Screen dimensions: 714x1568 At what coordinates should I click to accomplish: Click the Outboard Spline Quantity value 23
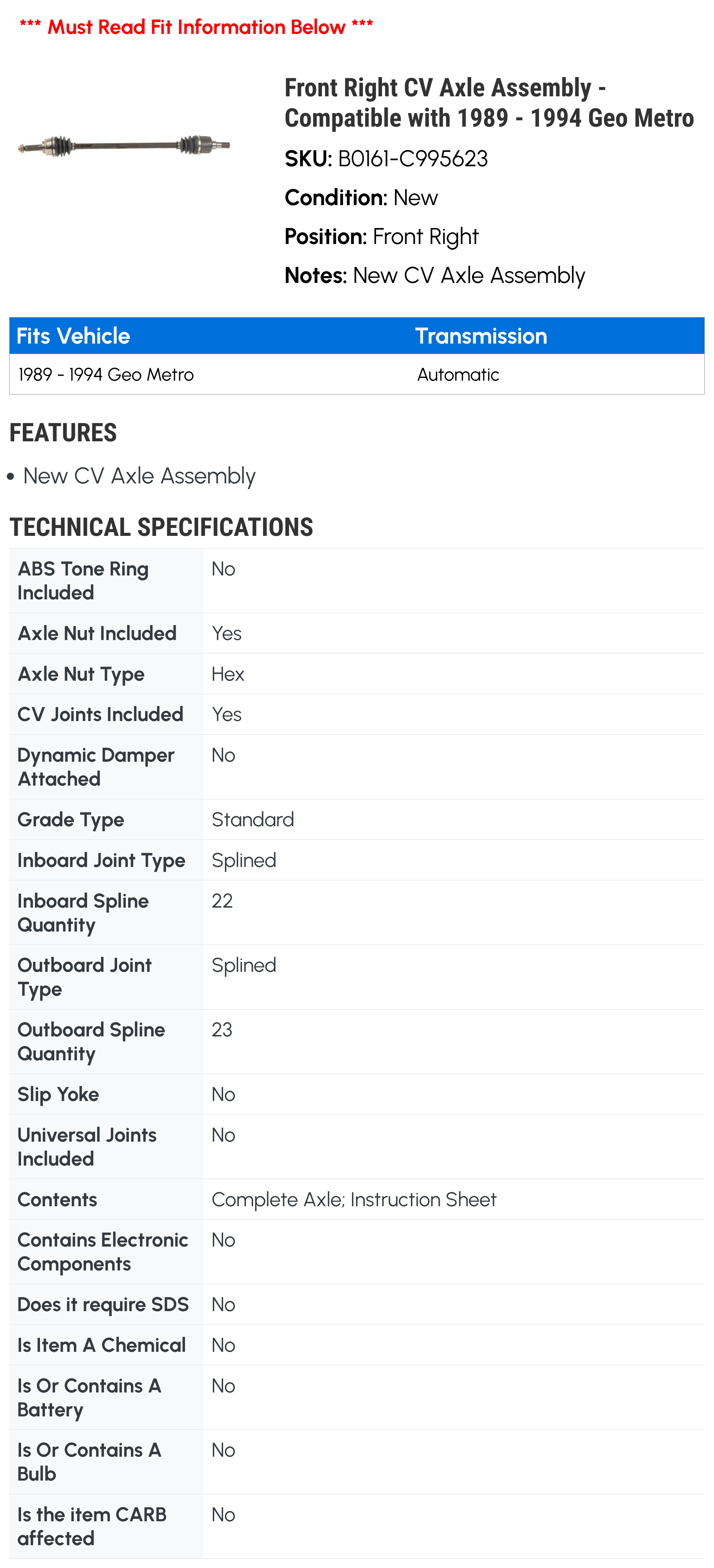point(222,1030)
